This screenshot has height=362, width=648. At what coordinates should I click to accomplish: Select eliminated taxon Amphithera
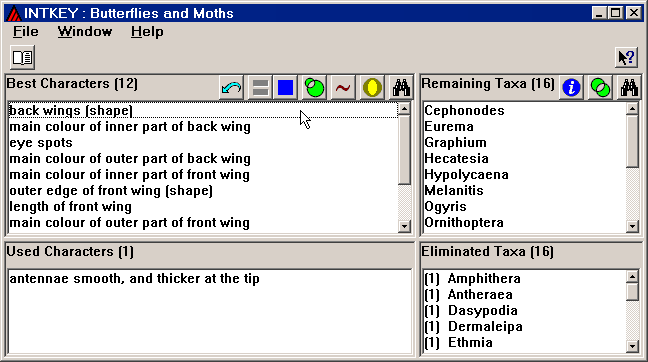click(524, 279)
